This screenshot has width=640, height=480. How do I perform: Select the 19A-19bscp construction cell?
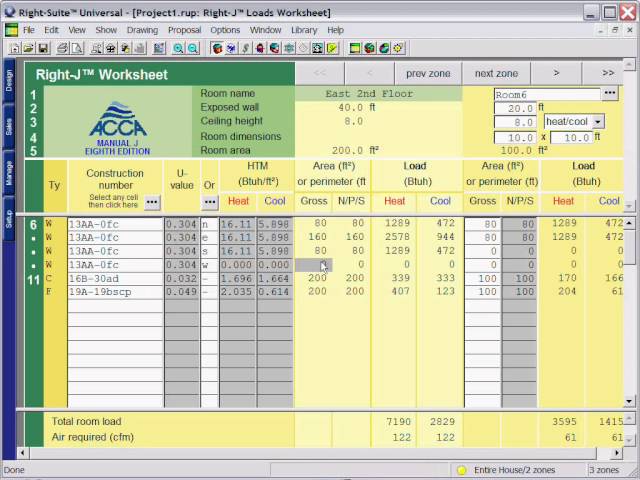[x=116, y=292]
